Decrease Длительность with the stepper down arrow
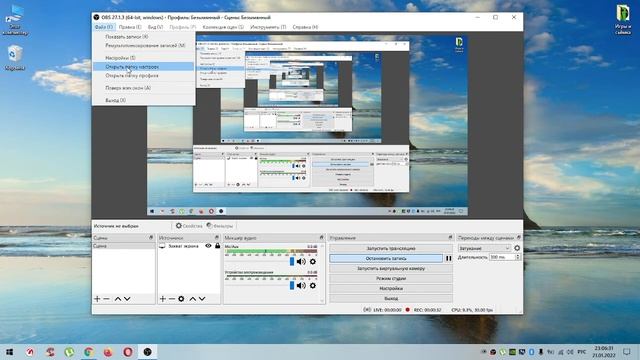The image size is (640, 360). click(518, 259)
